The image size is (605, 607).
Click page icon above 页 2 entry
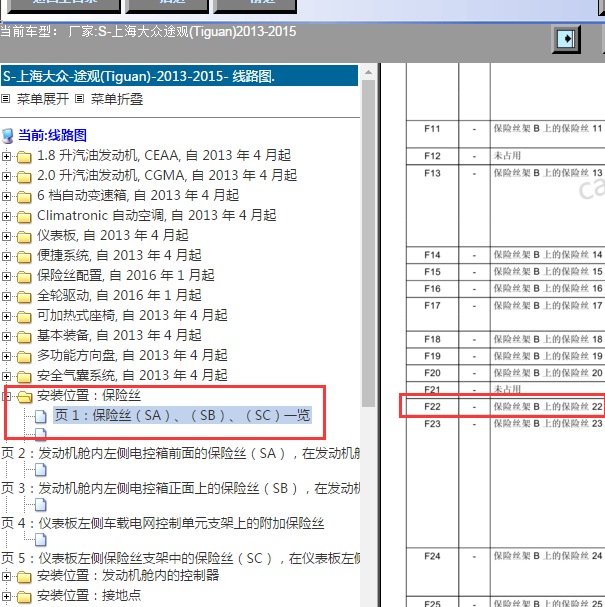pos(41,435)
